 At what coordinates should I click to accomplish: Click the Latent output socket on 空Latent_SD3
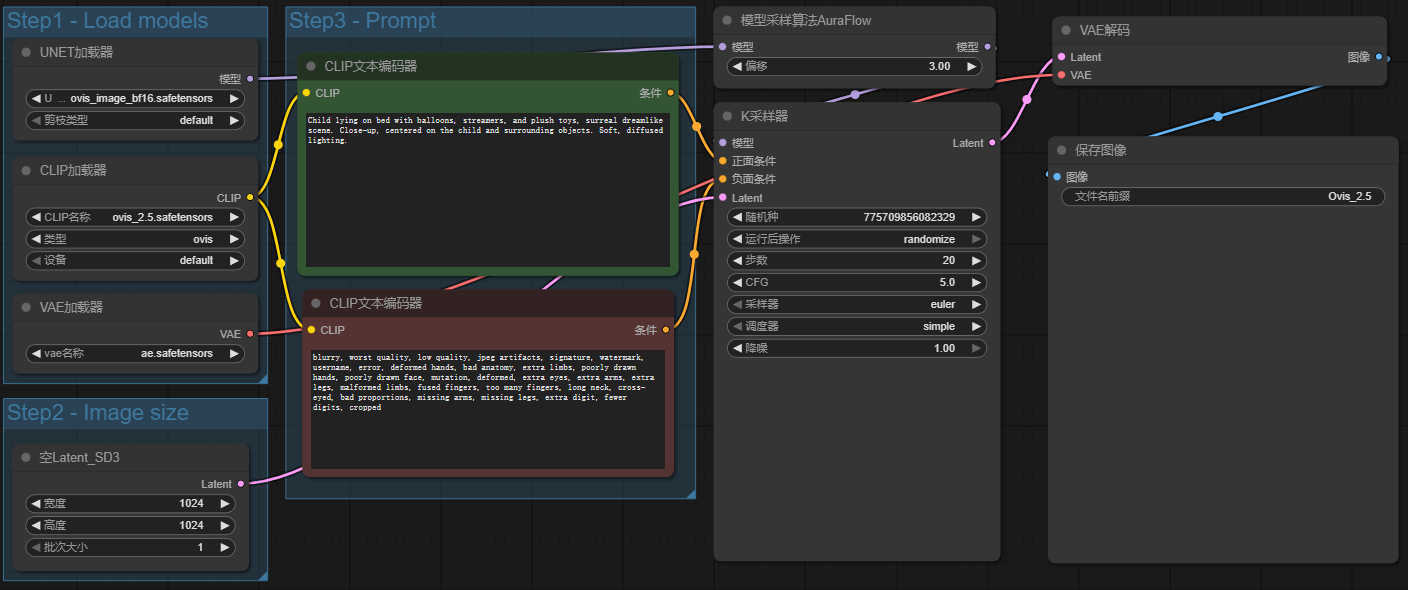tap(241, 484)
